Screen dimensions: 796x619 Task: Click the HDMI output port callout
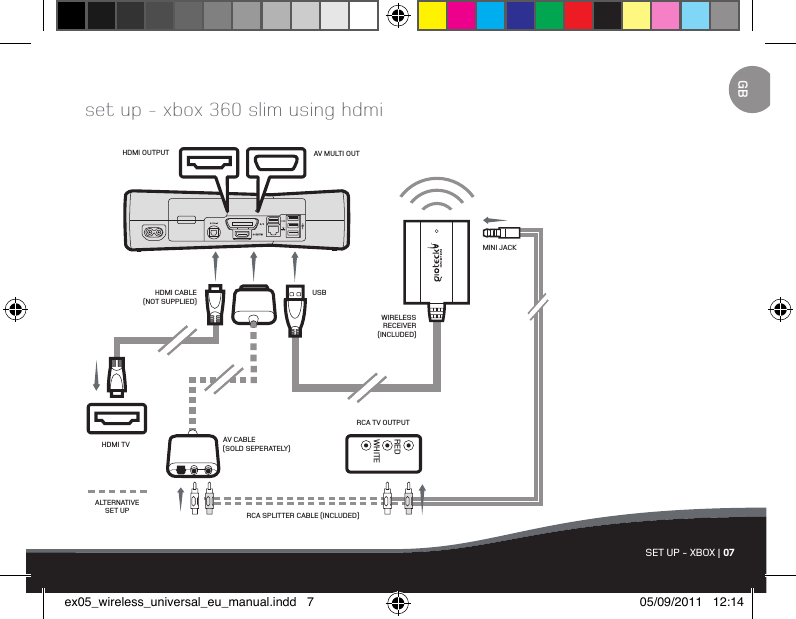pyautogui.click(x=209, y=162)
